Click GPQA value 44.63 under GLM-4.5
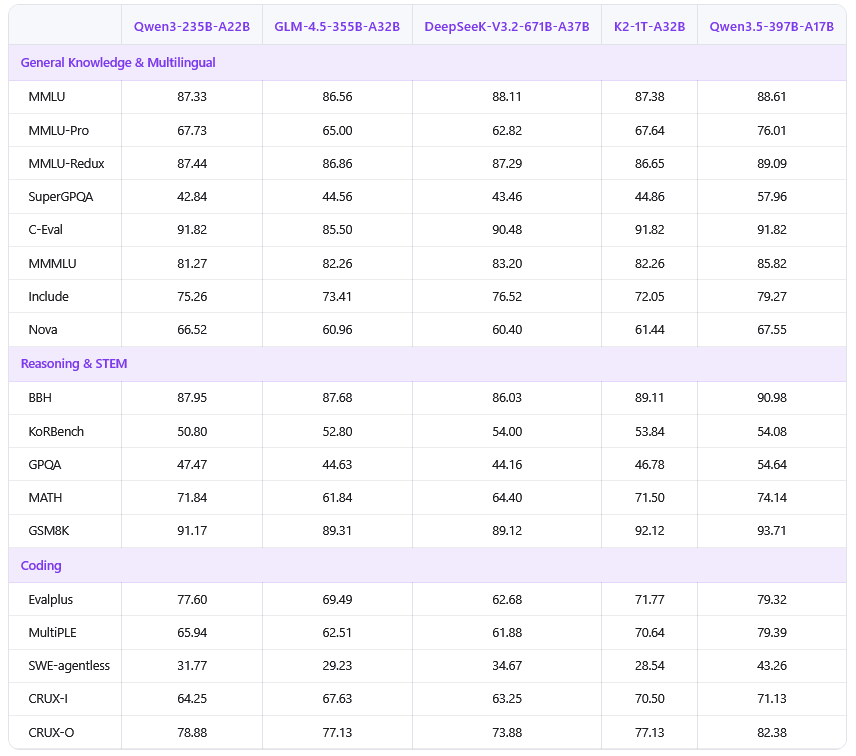856x756 pixels. (337, 465)
